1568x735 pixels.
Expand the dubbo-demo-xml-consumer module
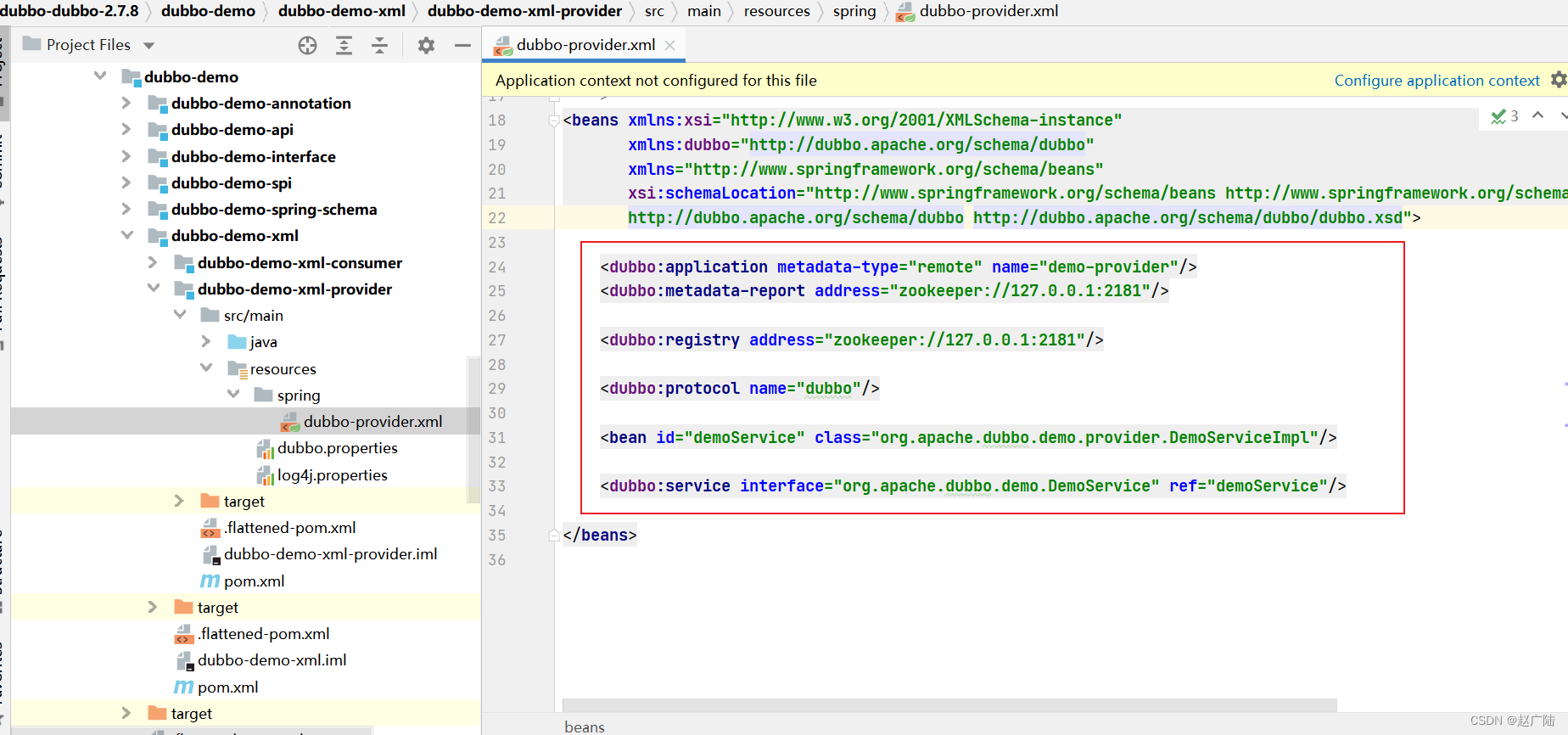pos(153,262)
